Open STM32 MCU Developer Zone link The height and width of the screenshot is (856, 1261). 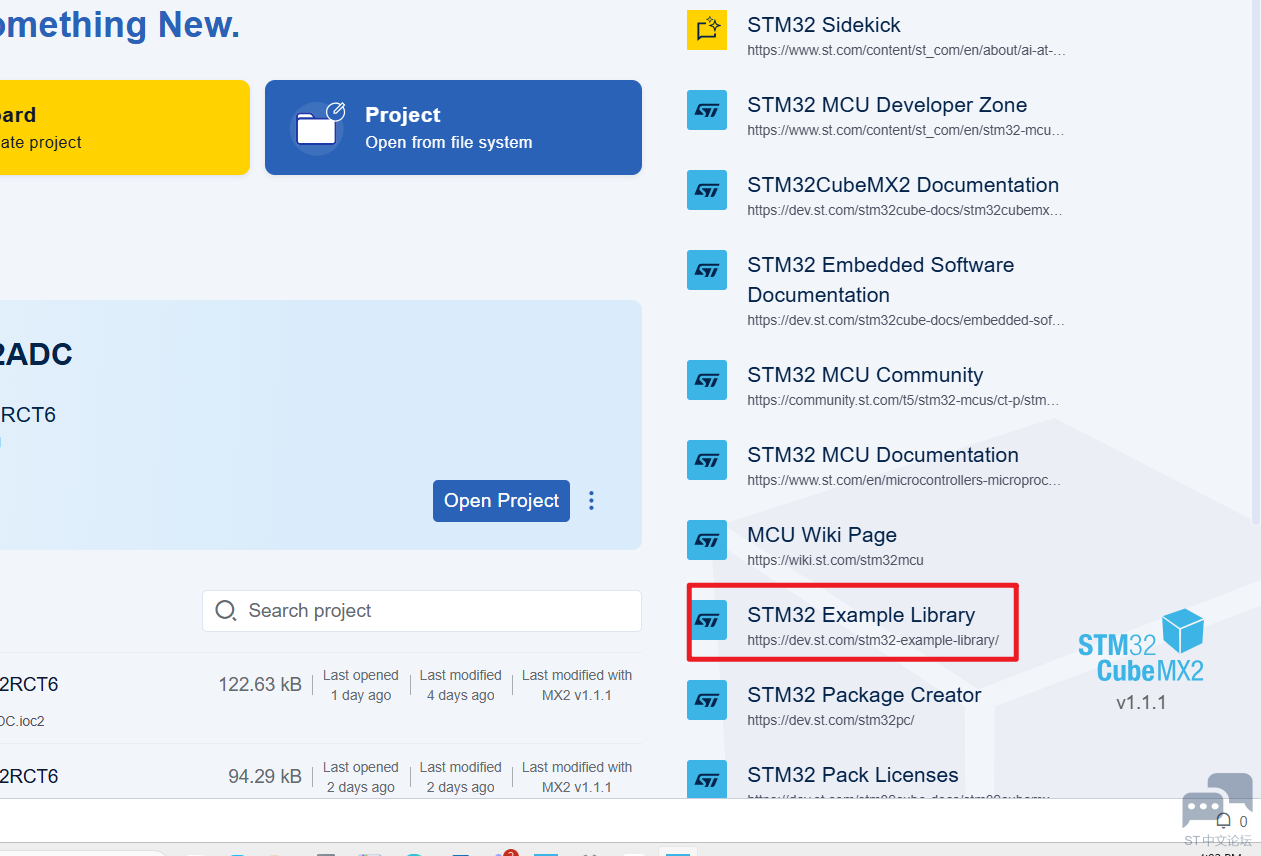[887, 105]
